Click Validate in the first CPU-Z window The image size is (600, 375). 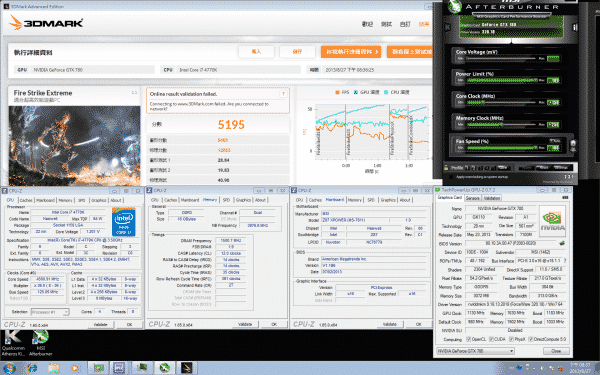point(101,324)
